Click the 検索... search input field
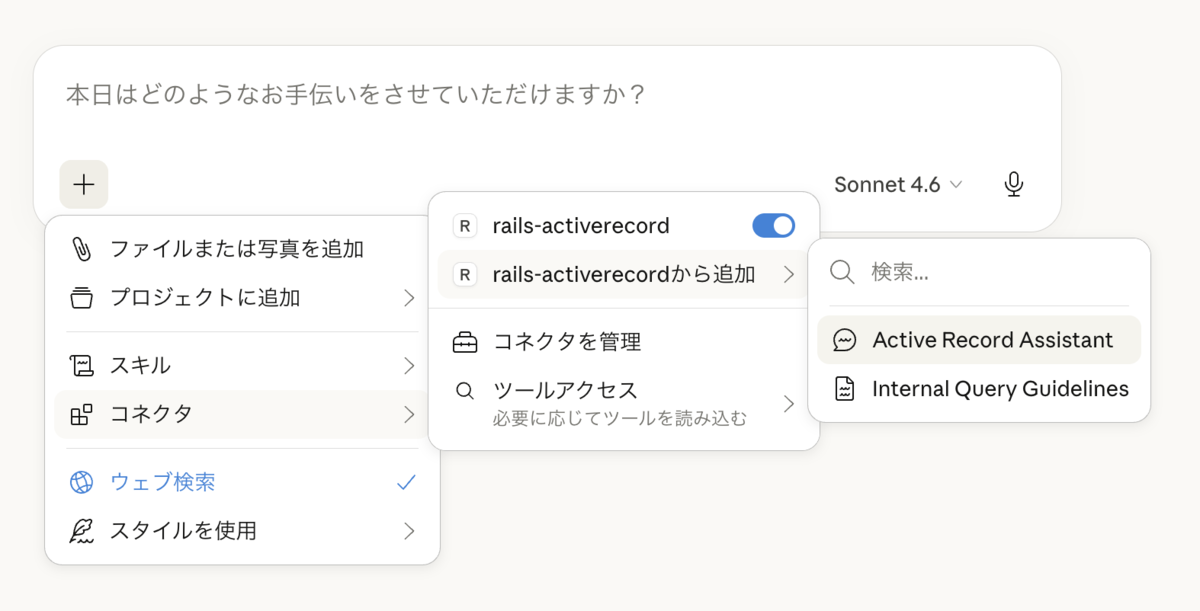1200x611 pixels. click(x=979, y=272)
